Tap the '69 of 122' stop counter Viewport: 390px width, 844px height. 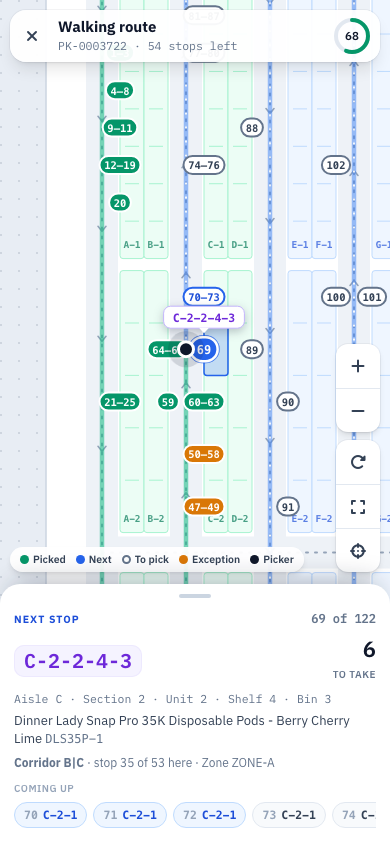tap(343, 618)
